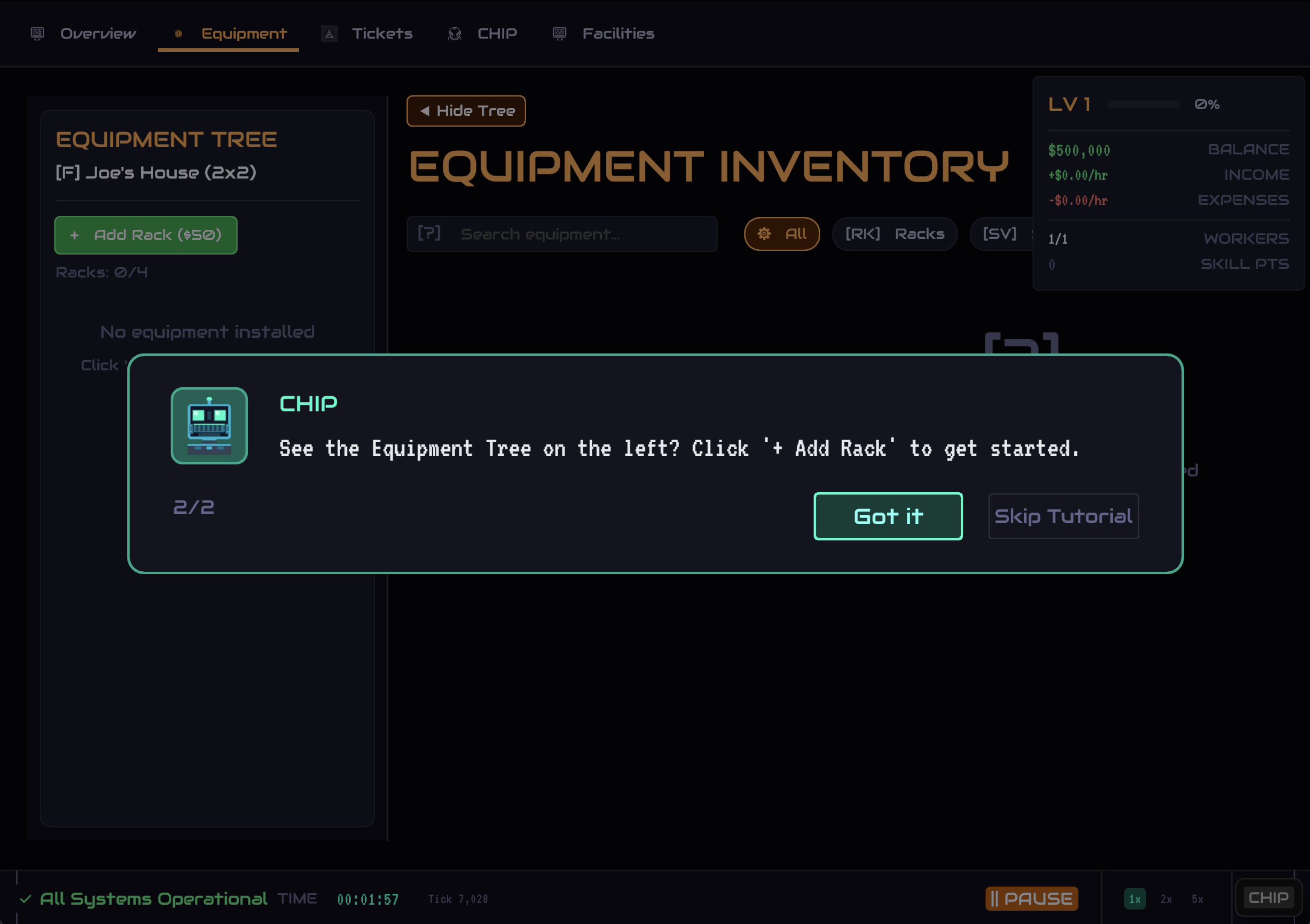Screen dimensions: 1310x924
Task: Click the level XP progress bar
Action: pos(1143,105)
